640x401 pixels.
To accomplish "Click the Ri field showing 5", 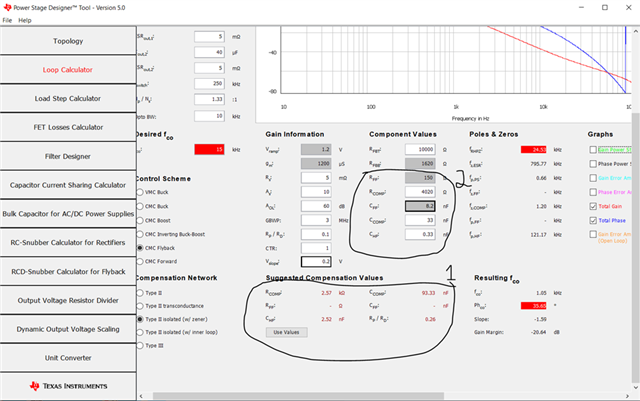I will click(x=316, y=178).
